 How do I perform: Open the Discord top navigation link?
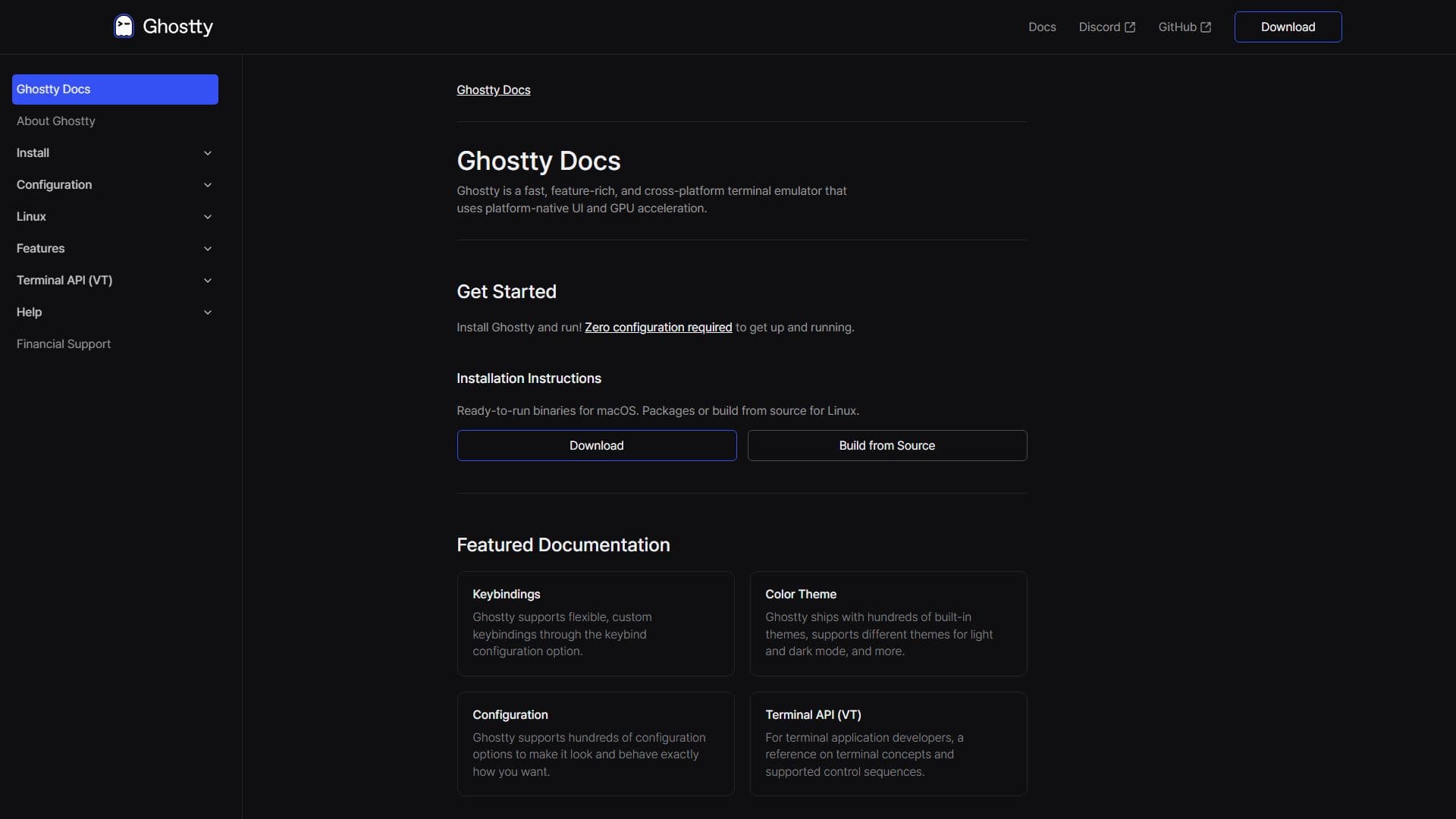(1106, 27)
